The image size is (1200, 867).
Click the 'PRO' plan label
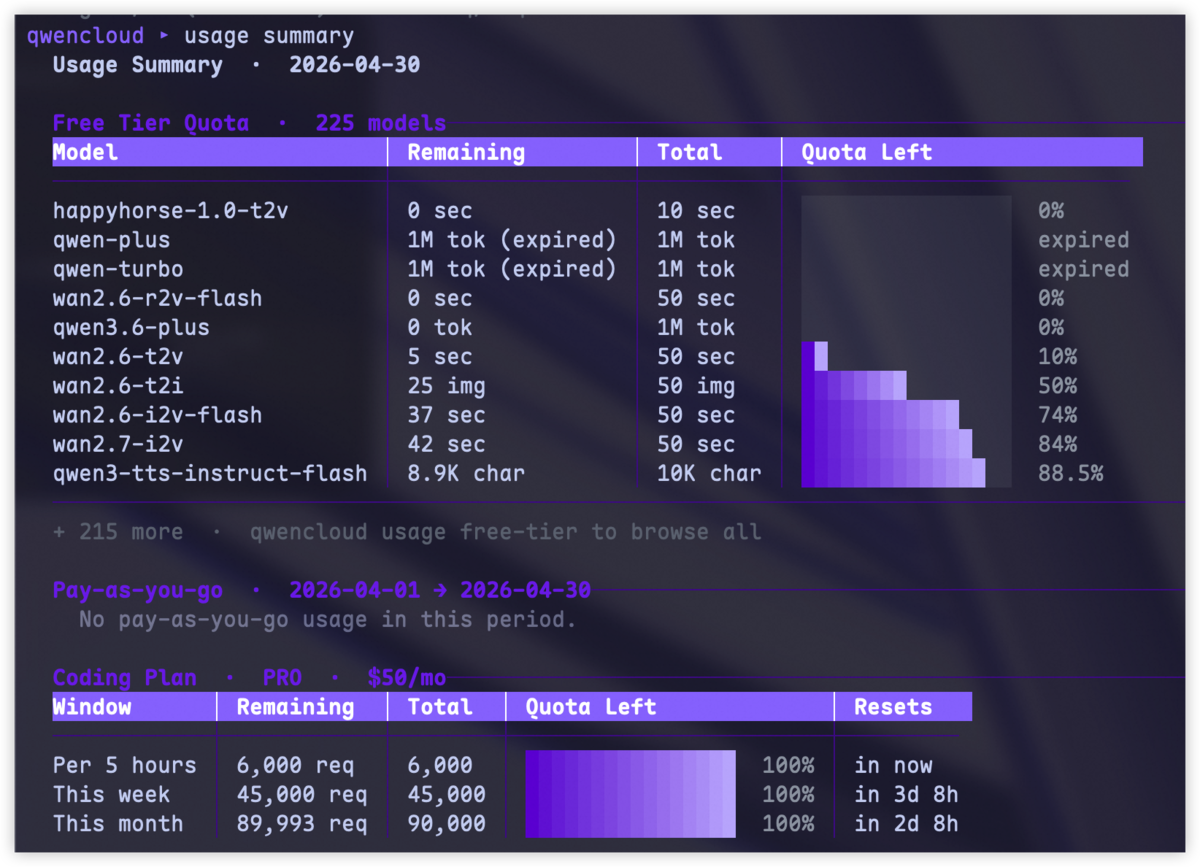[x=283, y=678]
